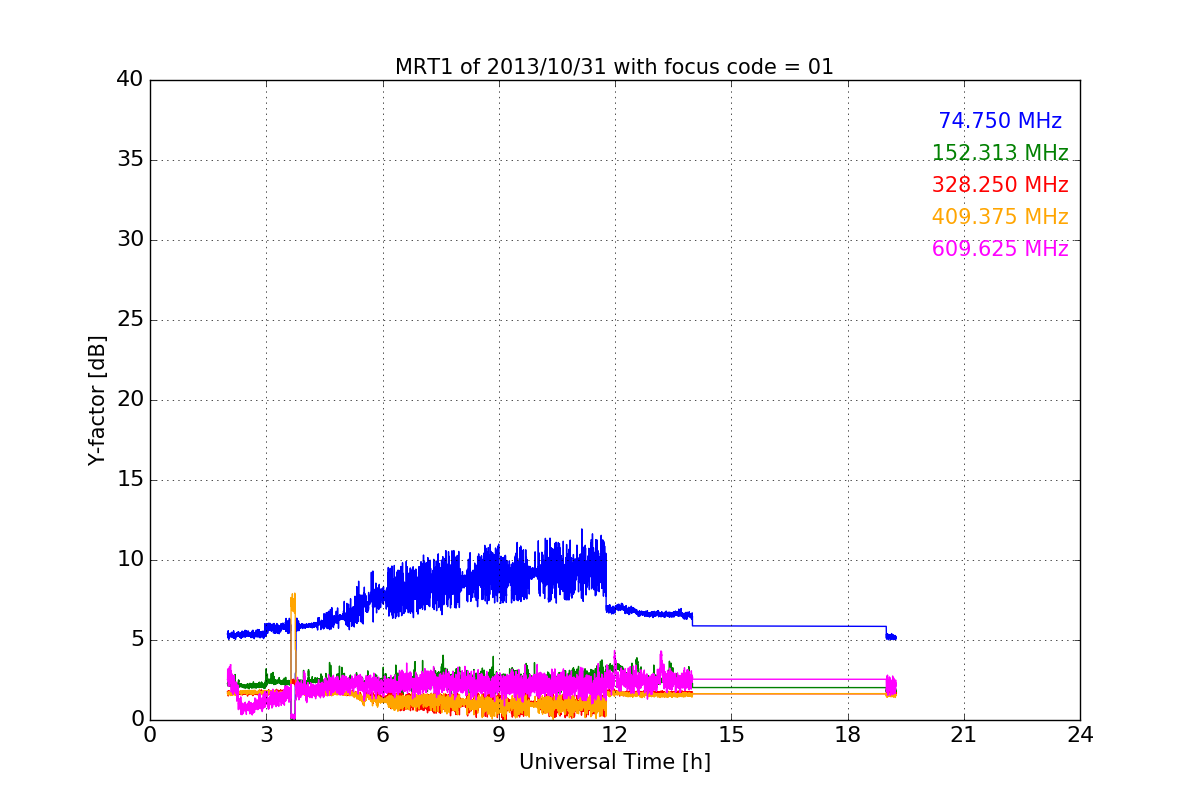Click the x-axis tick label 9

pos(499,735)
